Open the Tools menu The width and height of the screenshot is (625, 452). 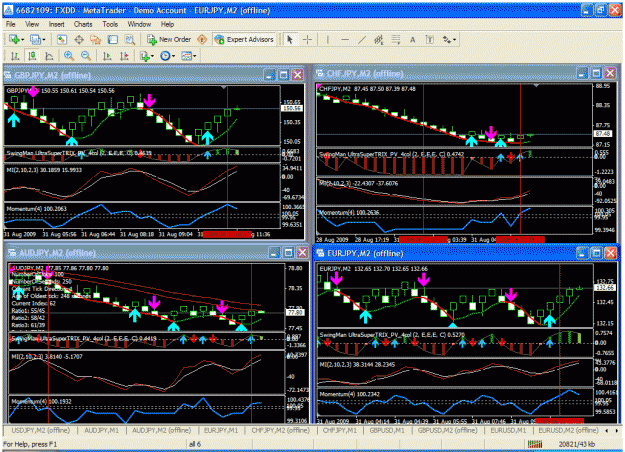point(110,24)
